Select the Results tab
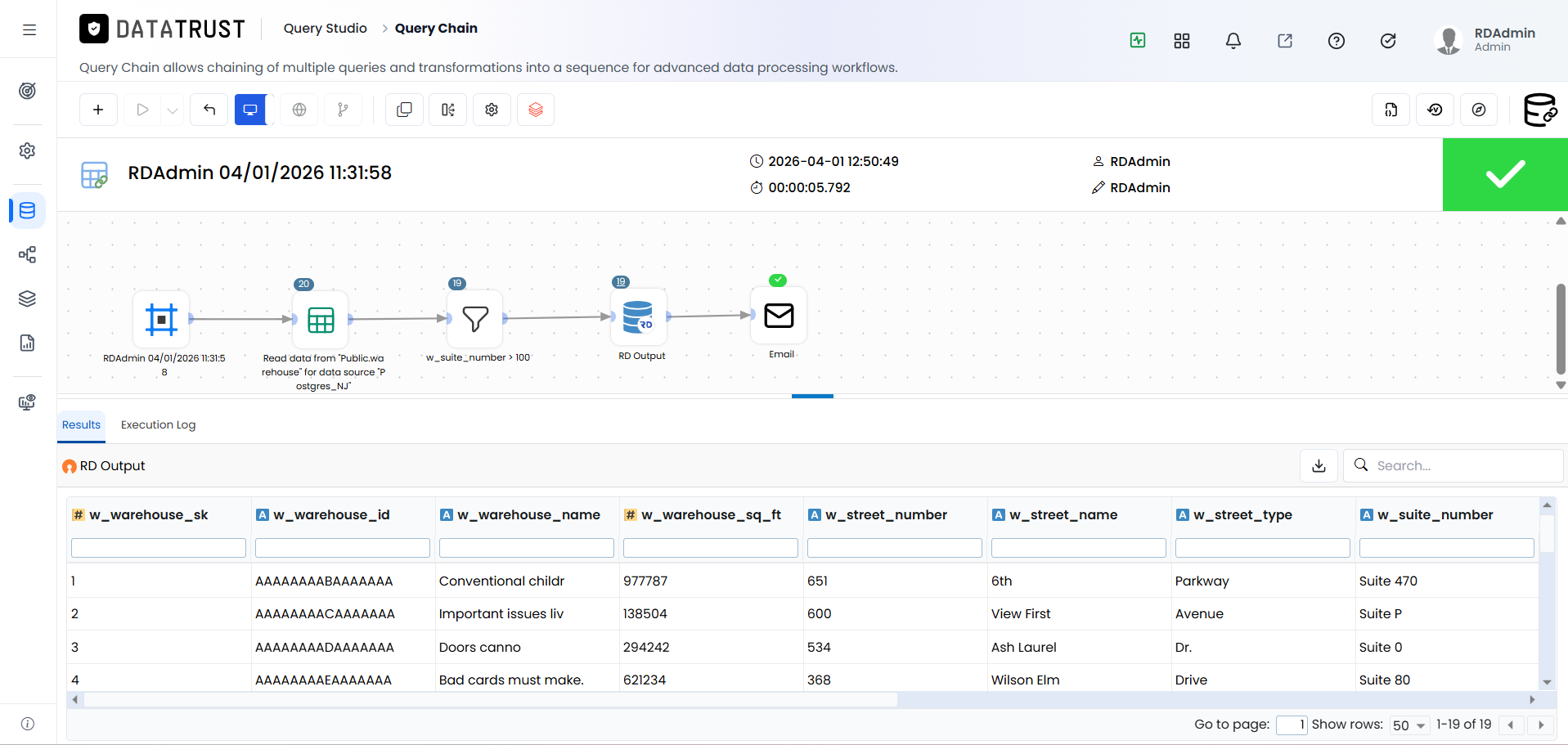Image resolution: width=1568 pixels, height=745 pixels. pyautogui.click(x=81, y=424)
